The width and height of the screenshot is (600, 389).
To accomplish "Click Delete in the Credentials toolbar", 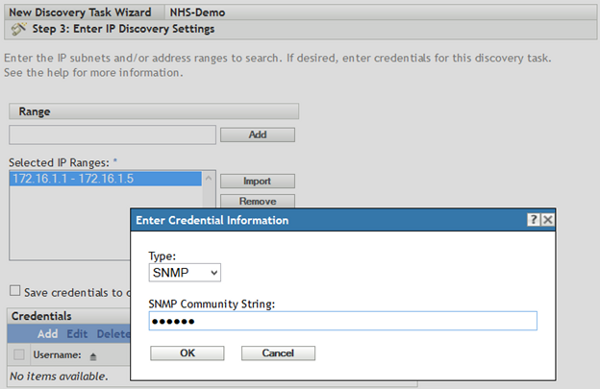I will [x=113, y=334].
